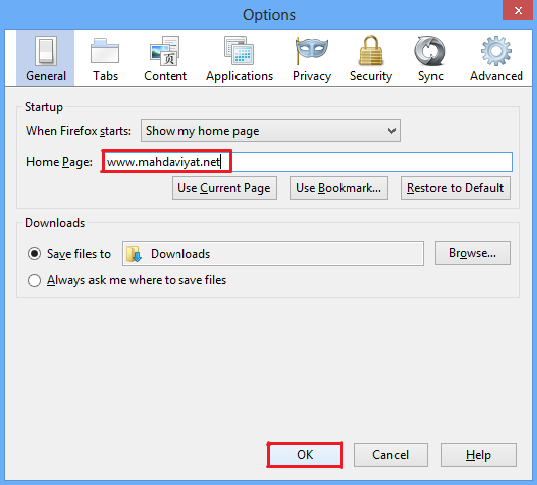The width and height of the screenshot is (537, 485).
Task: Click Browse... to choose download folder
Action: pyautogui.click(x=473, y=253)
